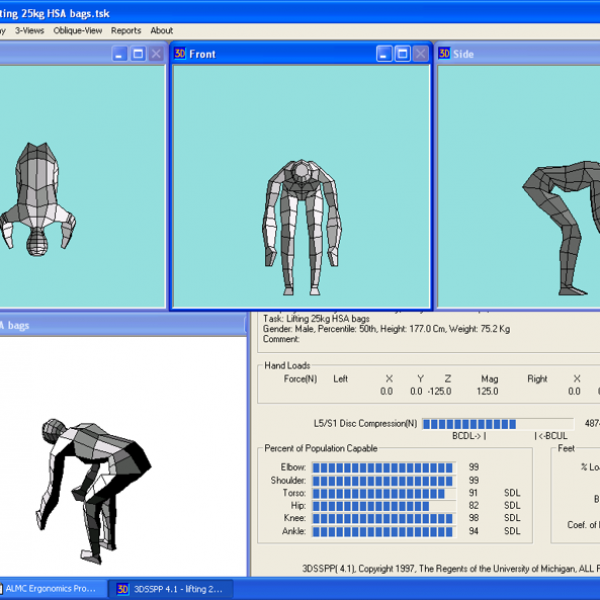Click the Ankle value 94
This screenshot has height=600, width=600.
[474, 531]
